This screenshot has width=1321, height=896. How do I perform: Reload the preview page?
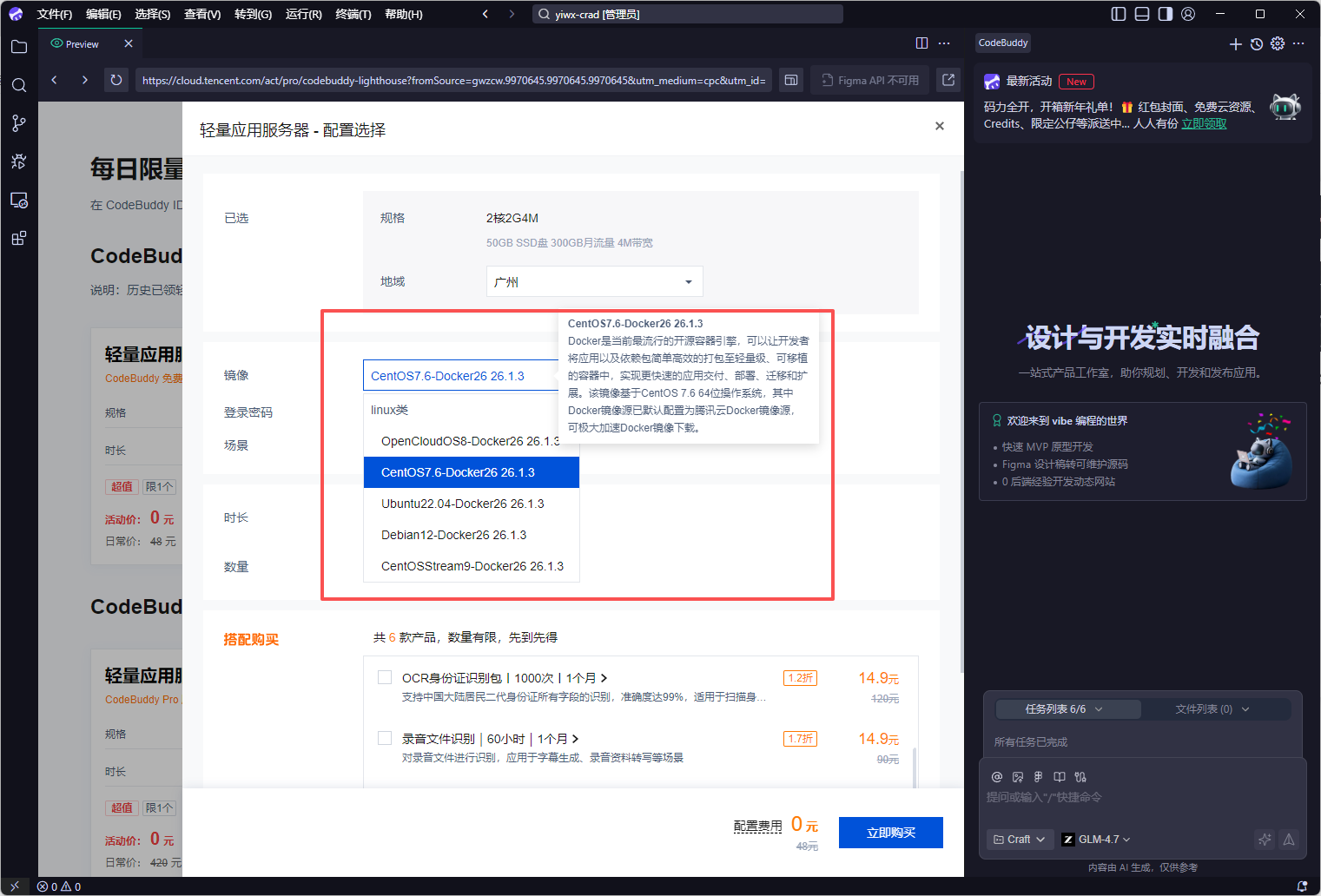pyautogui.click(x=116, y=80)
